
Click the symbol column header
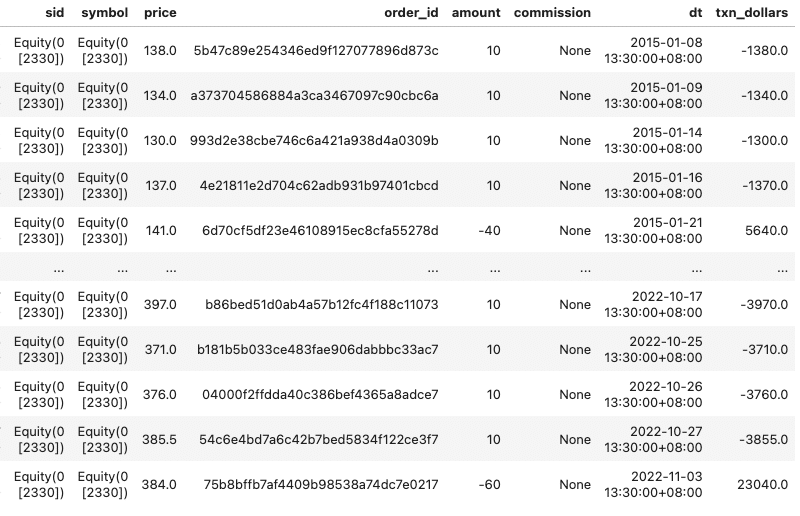pyautogui.click(x=103, y=13)
